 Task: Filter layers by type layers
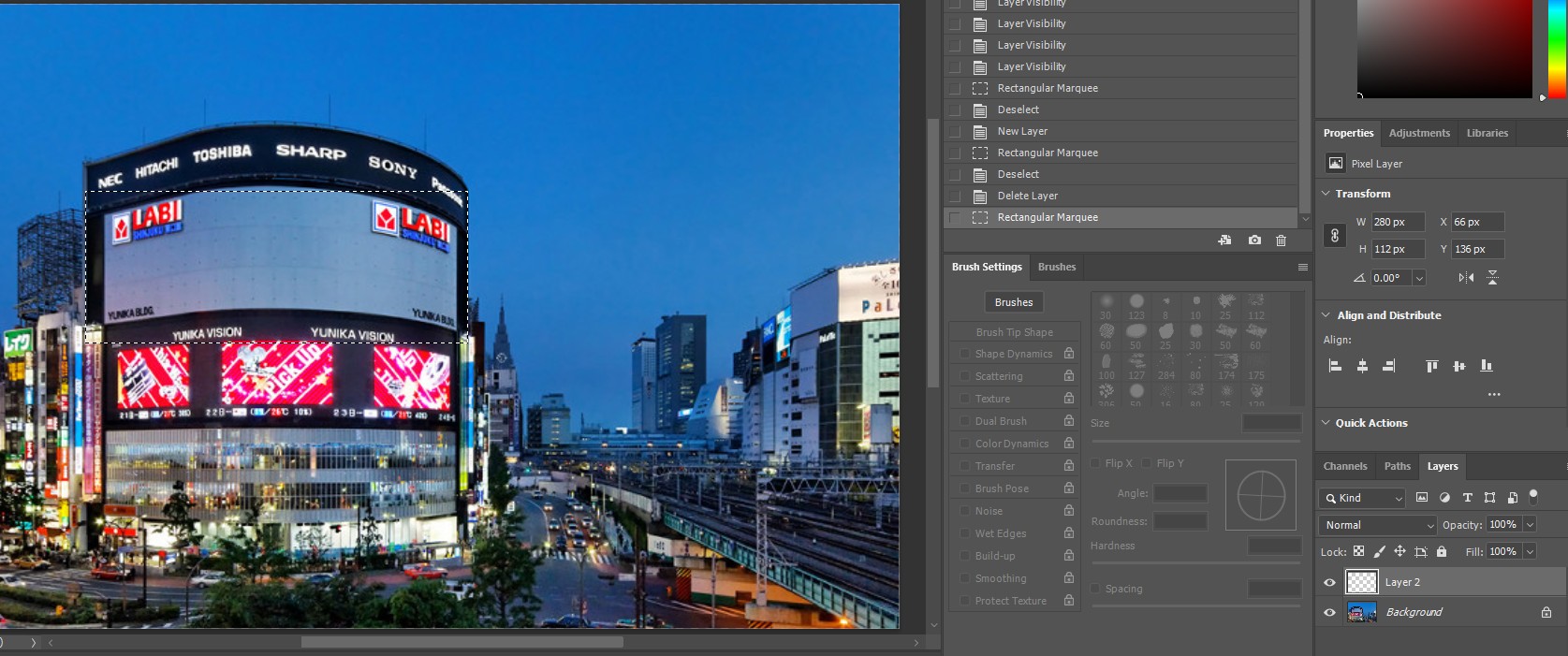coord(1467,498)
